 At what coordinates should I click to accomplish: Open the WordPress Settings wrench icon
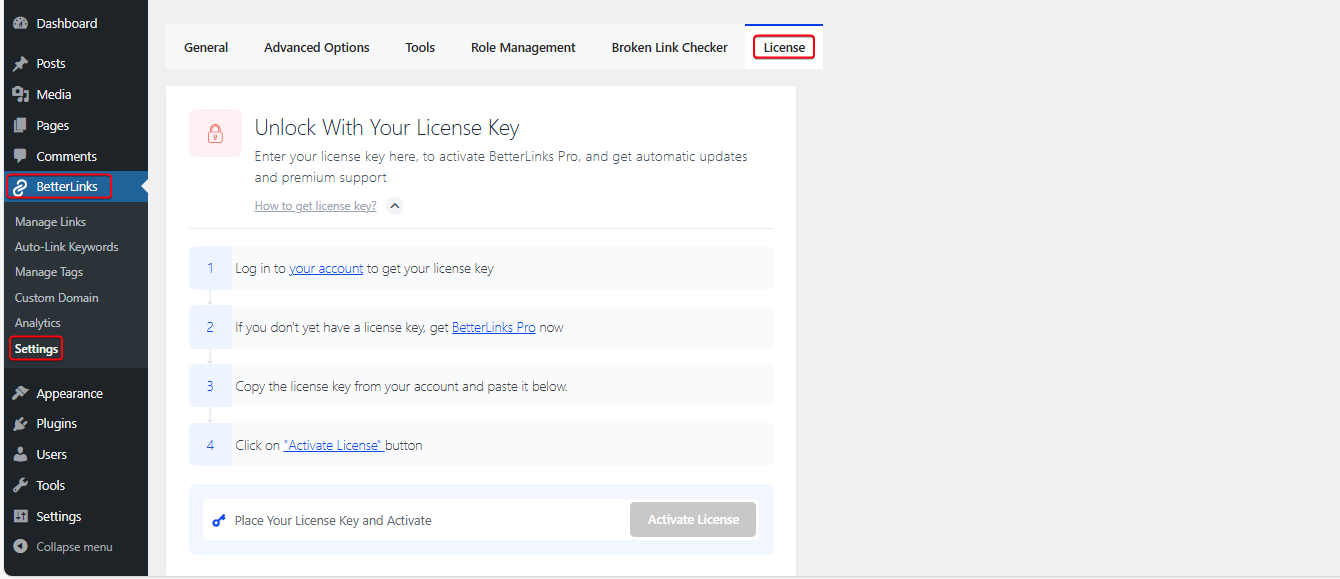21,515
